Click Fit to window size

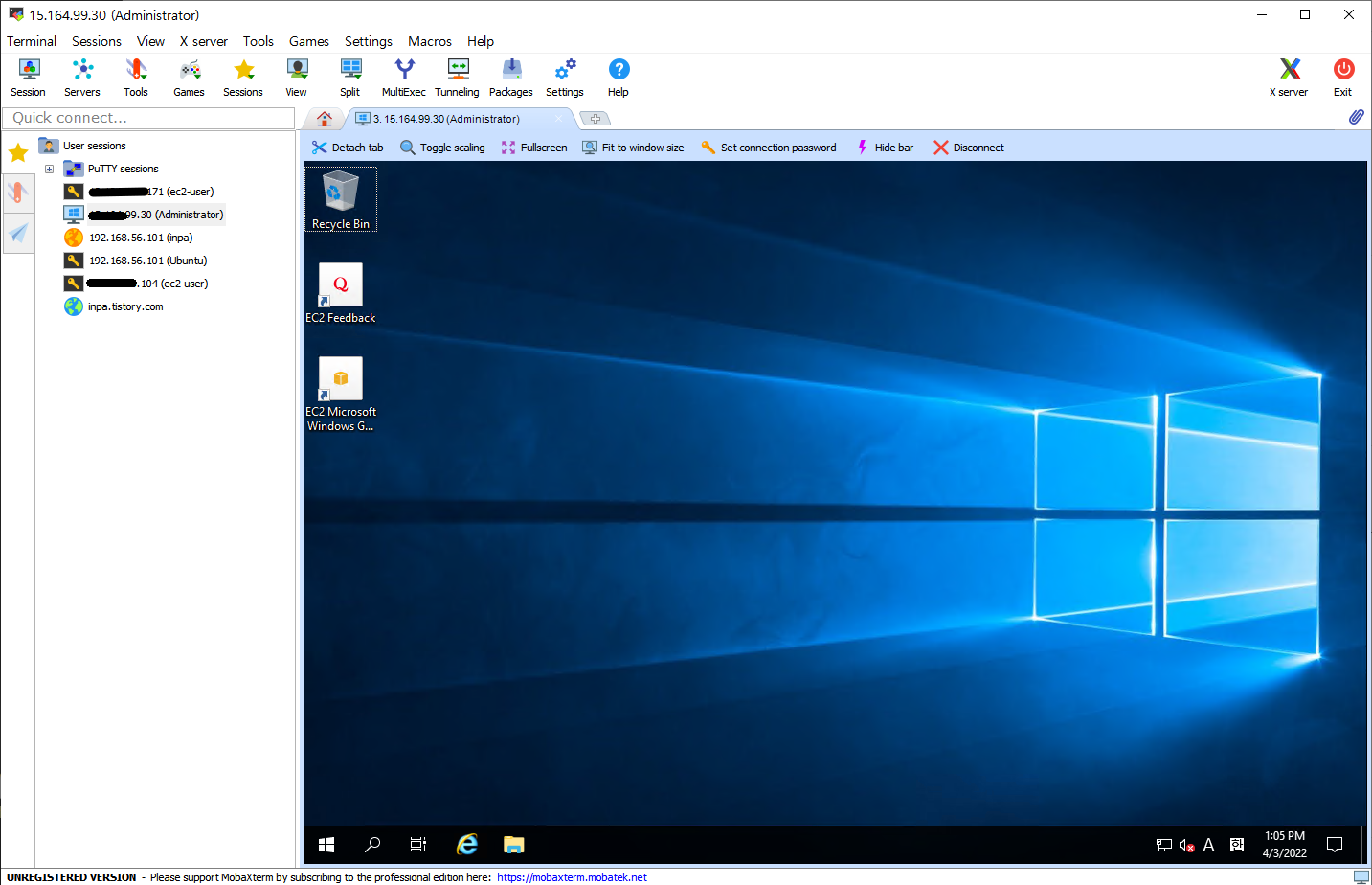633,147
